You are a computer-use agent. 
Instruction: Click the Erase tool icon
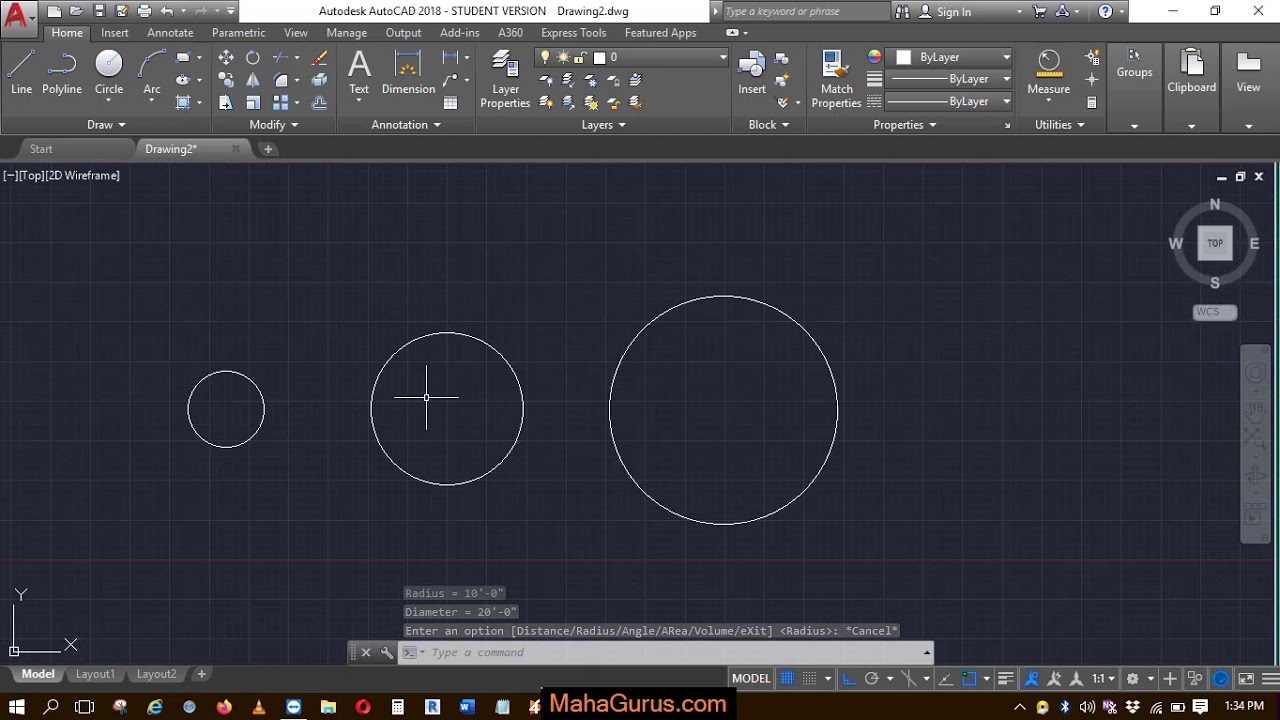[320, 58]
